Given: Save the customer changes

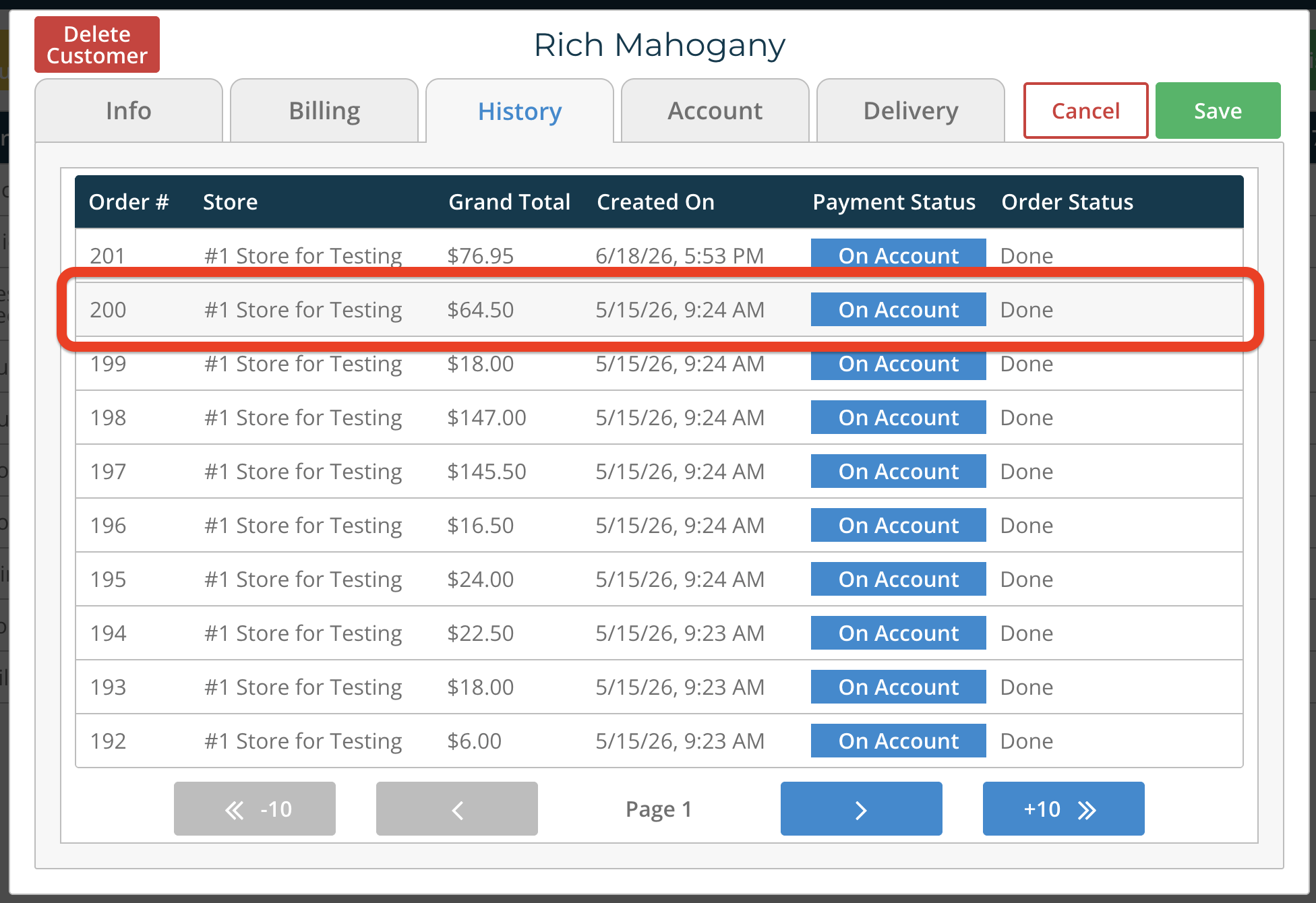Looking at the screenshot, I should pyautogui.click(x=1218, y=111).
